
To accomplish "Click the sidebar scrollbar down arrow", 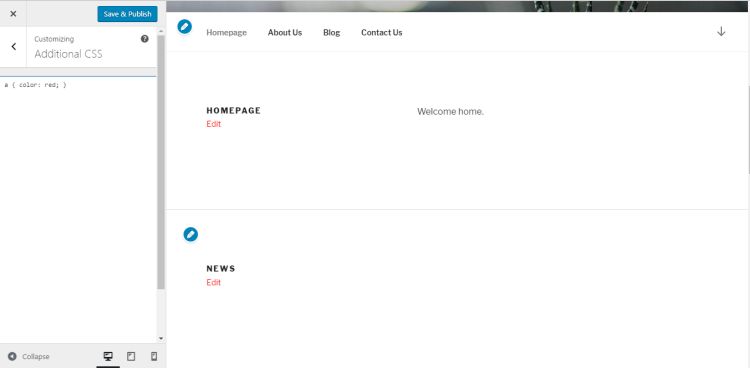I will tap(161, 338).
